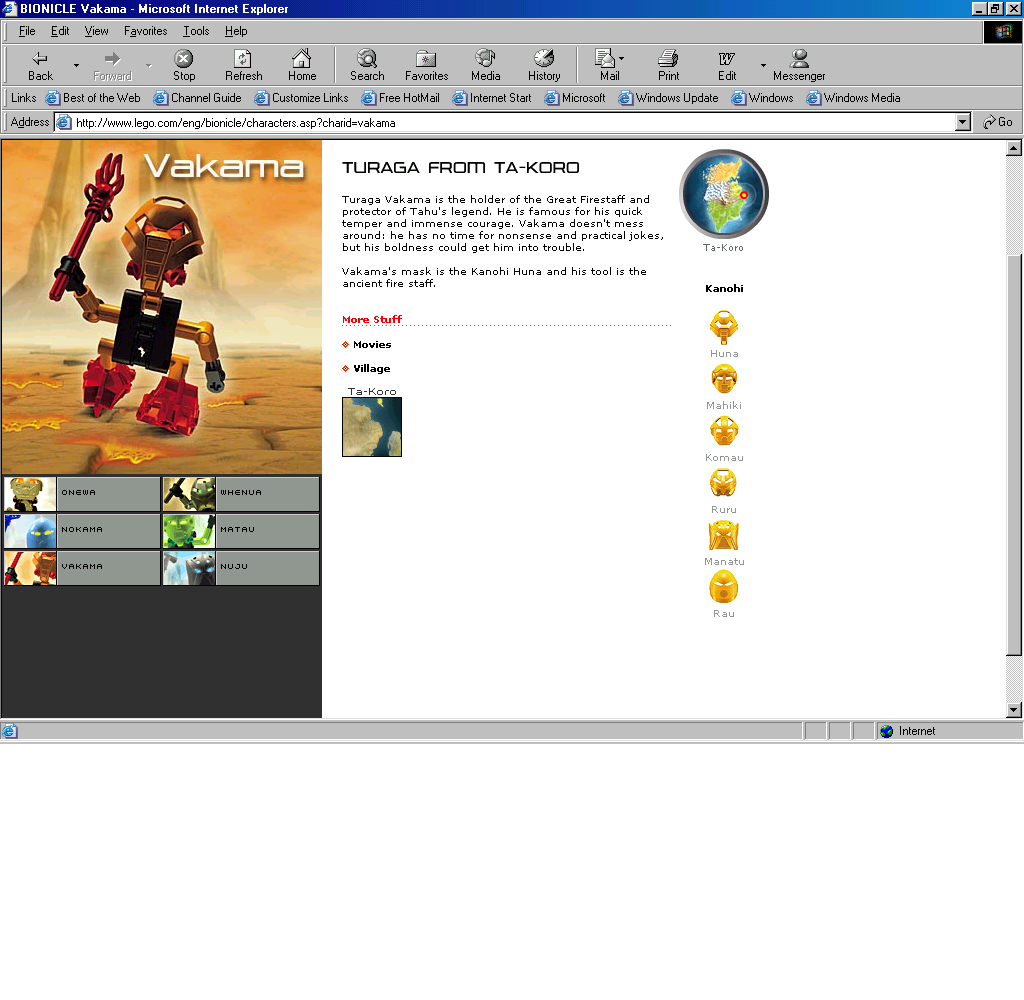Screen dimensions: 1024x1000
Task: Expand the Forward history dropdown arrow
Action: pyautogui.click(x=149, y=66)
